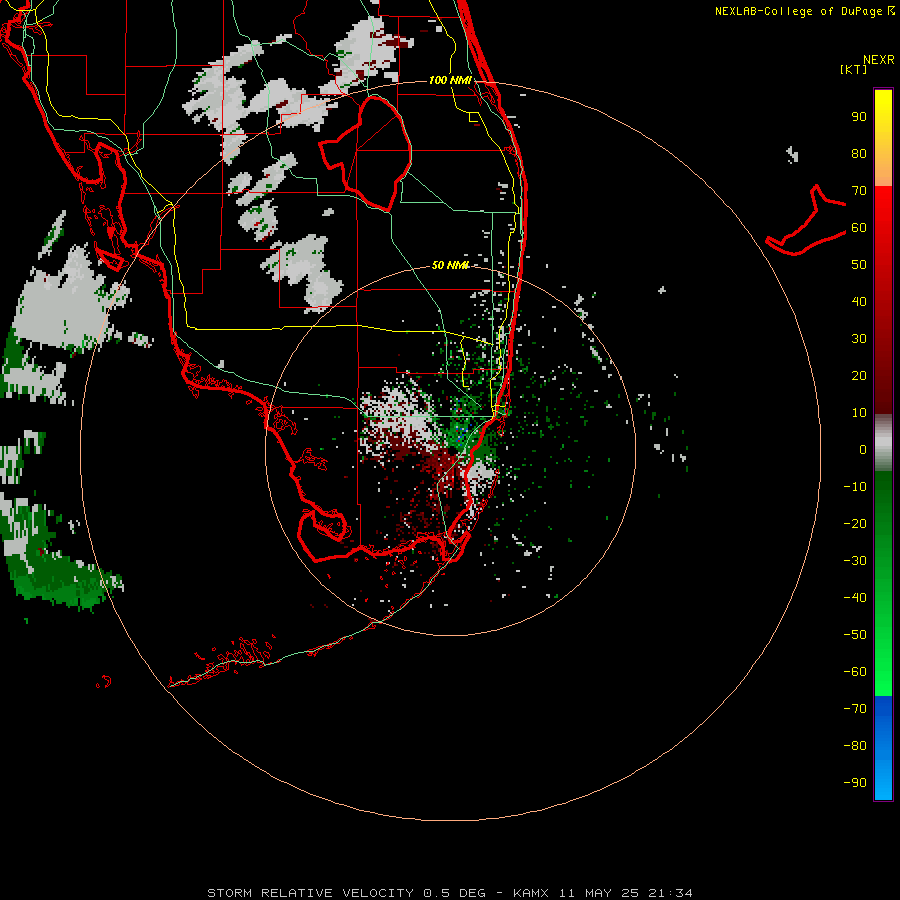Click the 'STORM RELATIVE VELOCITY 0.5 DEG' product title
Image resolution: width=900 pixels, height=900 pixels.
click(x=346, y=893)
